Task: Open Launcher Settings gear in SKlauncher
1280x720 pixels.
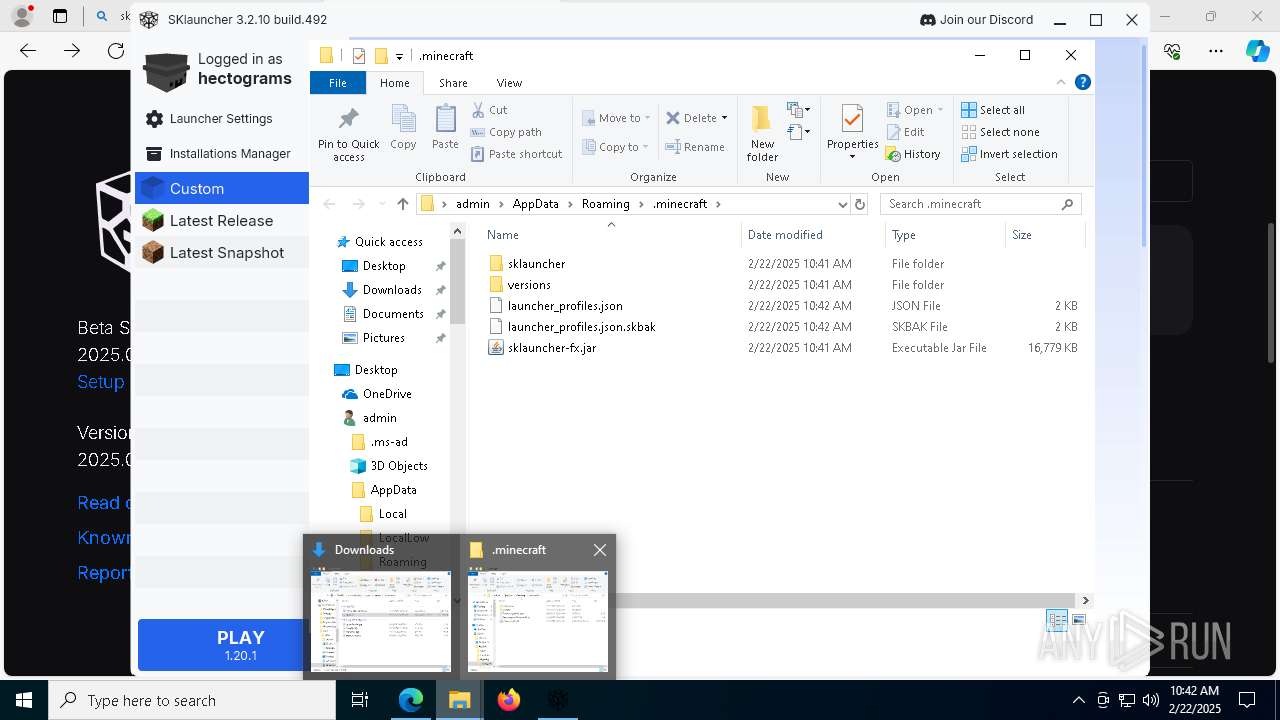Action: [x=154, y=119]
